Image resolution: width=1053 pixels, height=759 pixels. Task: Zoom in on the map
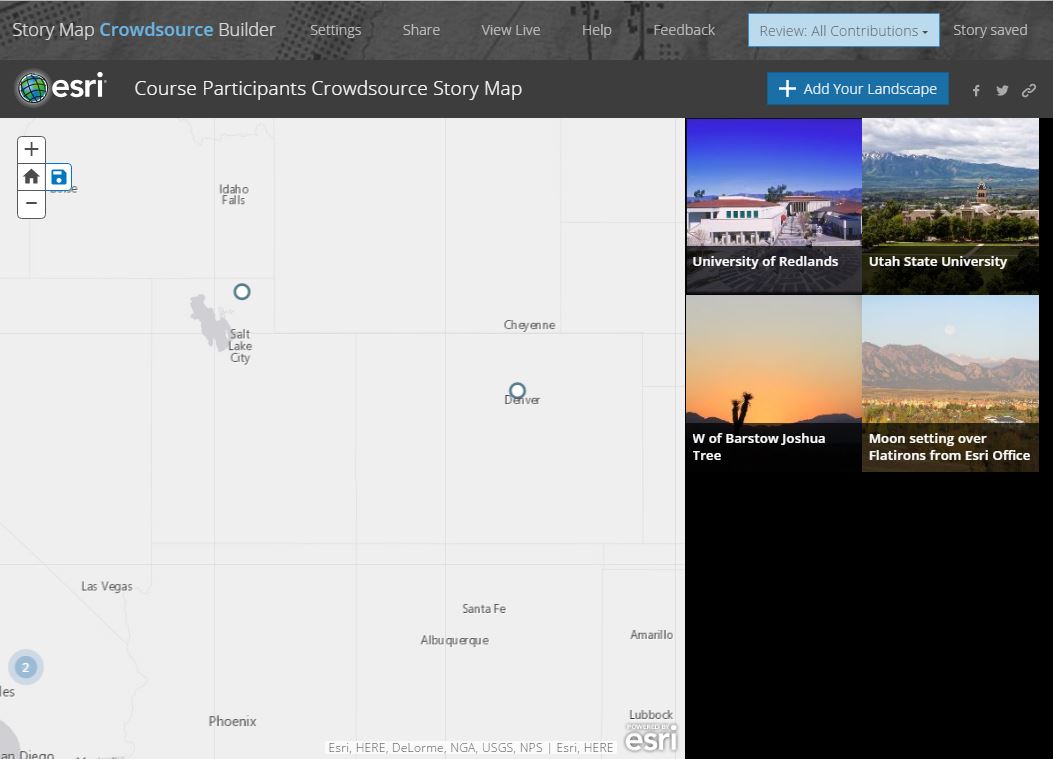tap(31, 149)
